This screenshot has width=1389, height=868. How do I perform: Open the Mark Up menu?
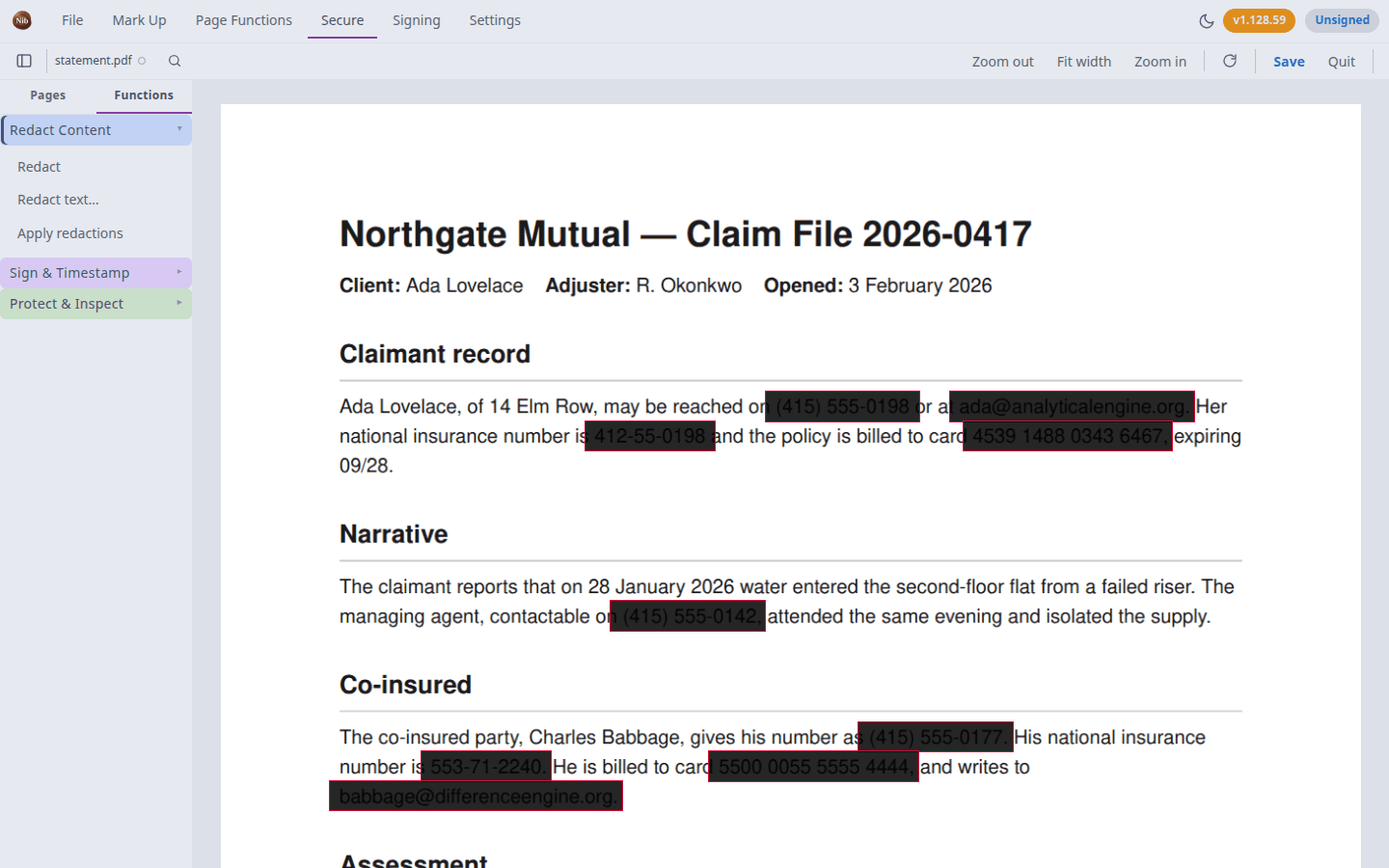tap(139, 20)
